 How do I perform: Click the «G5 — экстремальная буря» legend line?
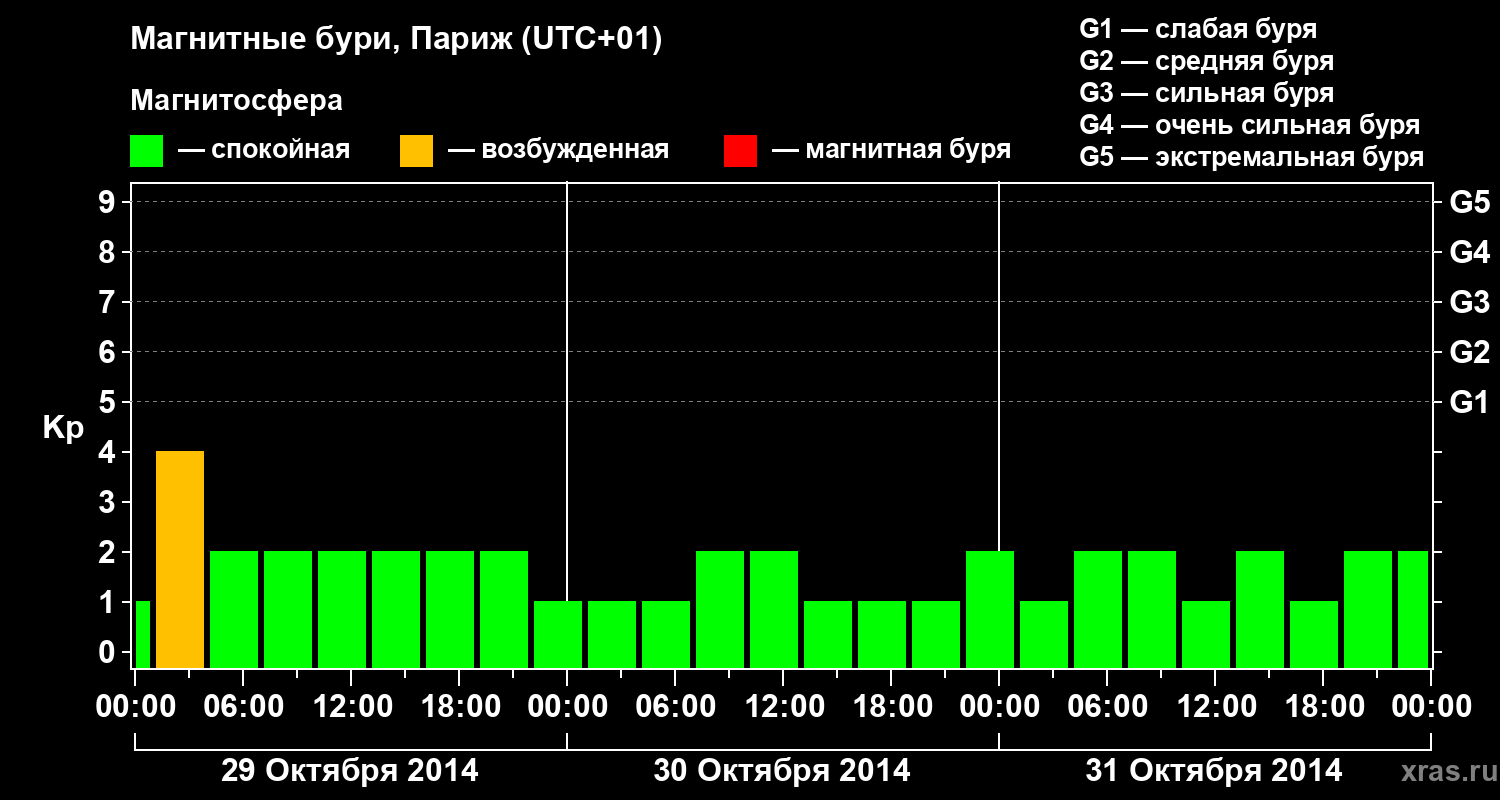pyautogui.click(x=1252, y=157)
